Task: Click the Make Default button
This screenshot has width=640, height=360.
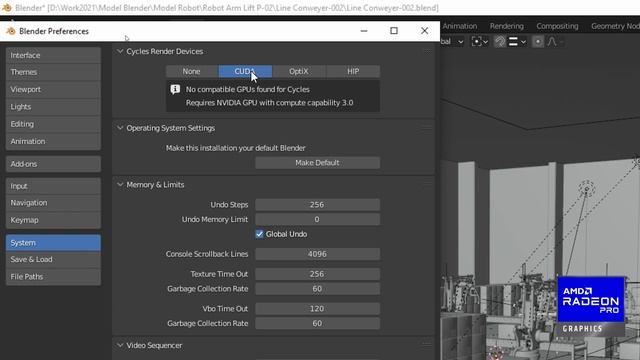Action: [318, 163]
